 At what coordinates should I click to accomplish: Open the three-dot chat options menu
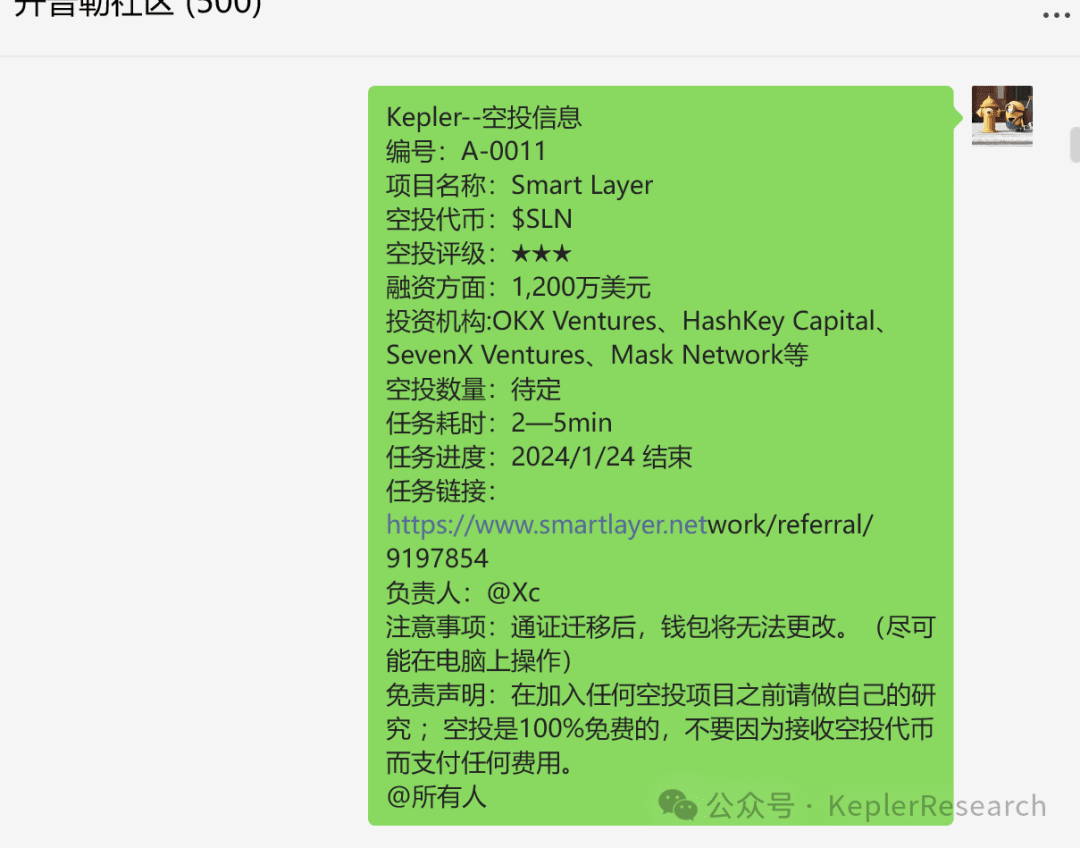pos(1055,14)
